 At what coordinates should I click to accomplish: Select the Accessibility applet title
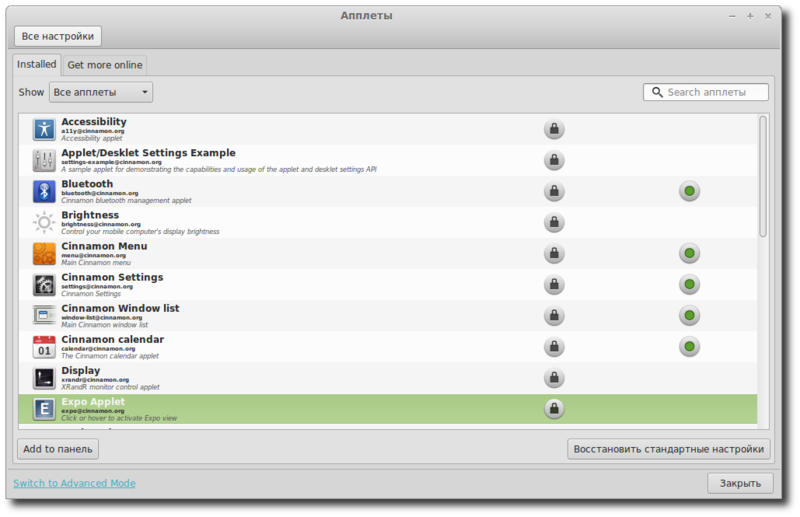pos(94,121)
